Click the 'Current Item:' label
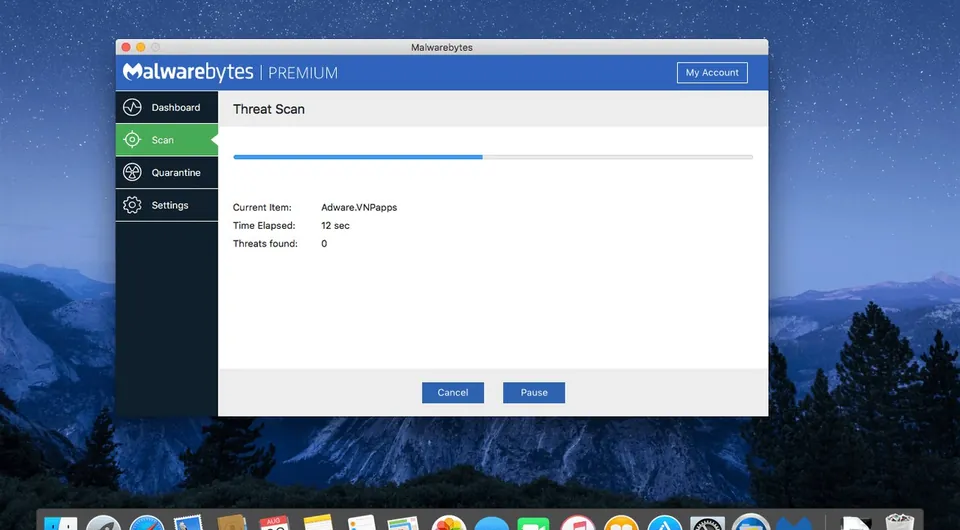960x530 pixels. click(262, 207)
